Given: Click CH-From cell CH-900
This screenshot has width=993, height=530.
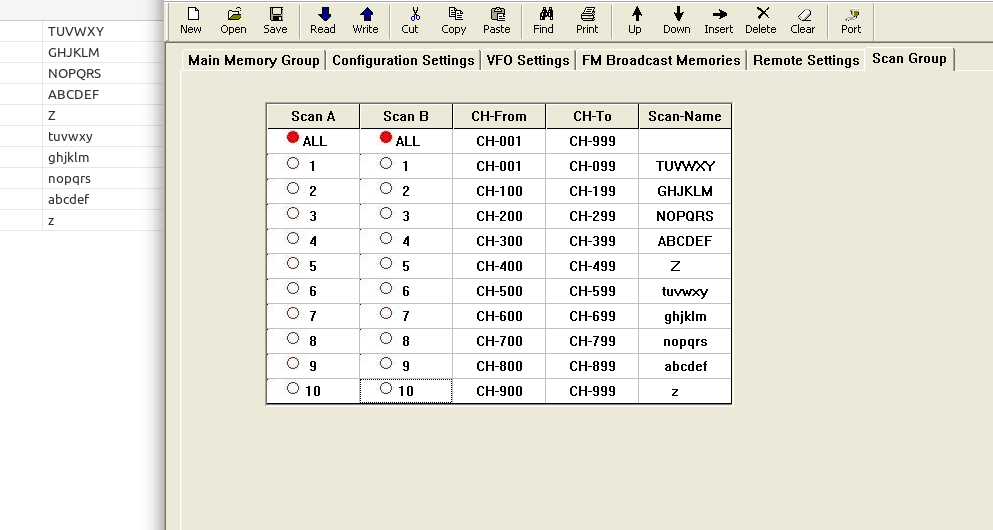Looking at the screenshot, I should click(499, 391).
